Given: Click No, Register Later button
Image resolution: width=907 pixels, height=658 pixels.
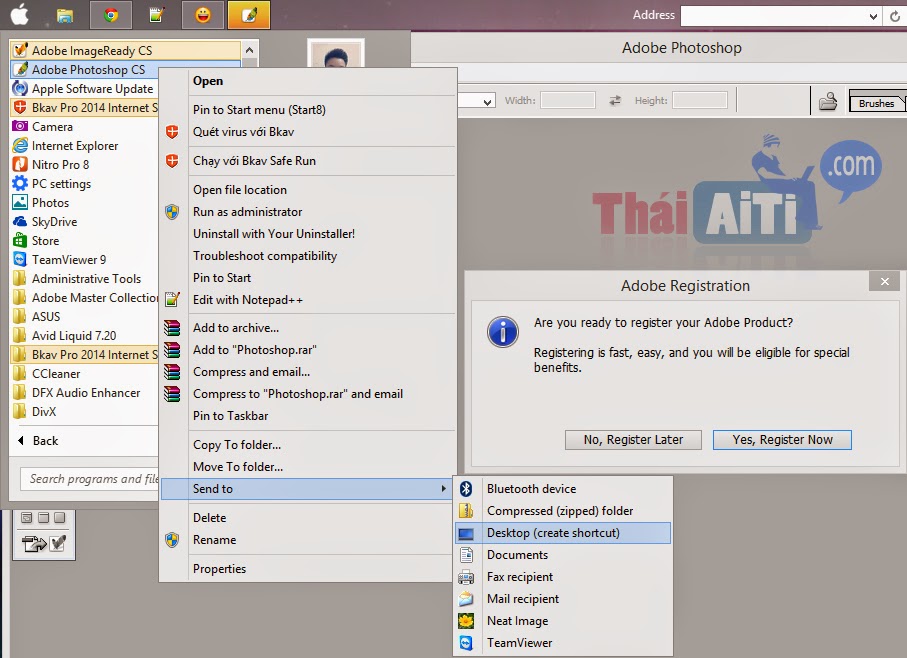Looking at the screenshot, I should point(633,439).
